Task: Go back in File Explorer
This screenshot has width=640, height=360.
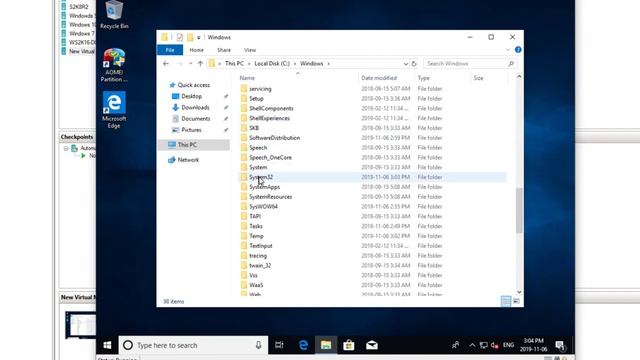Action: pyautogui.click(x=166, y=64)
